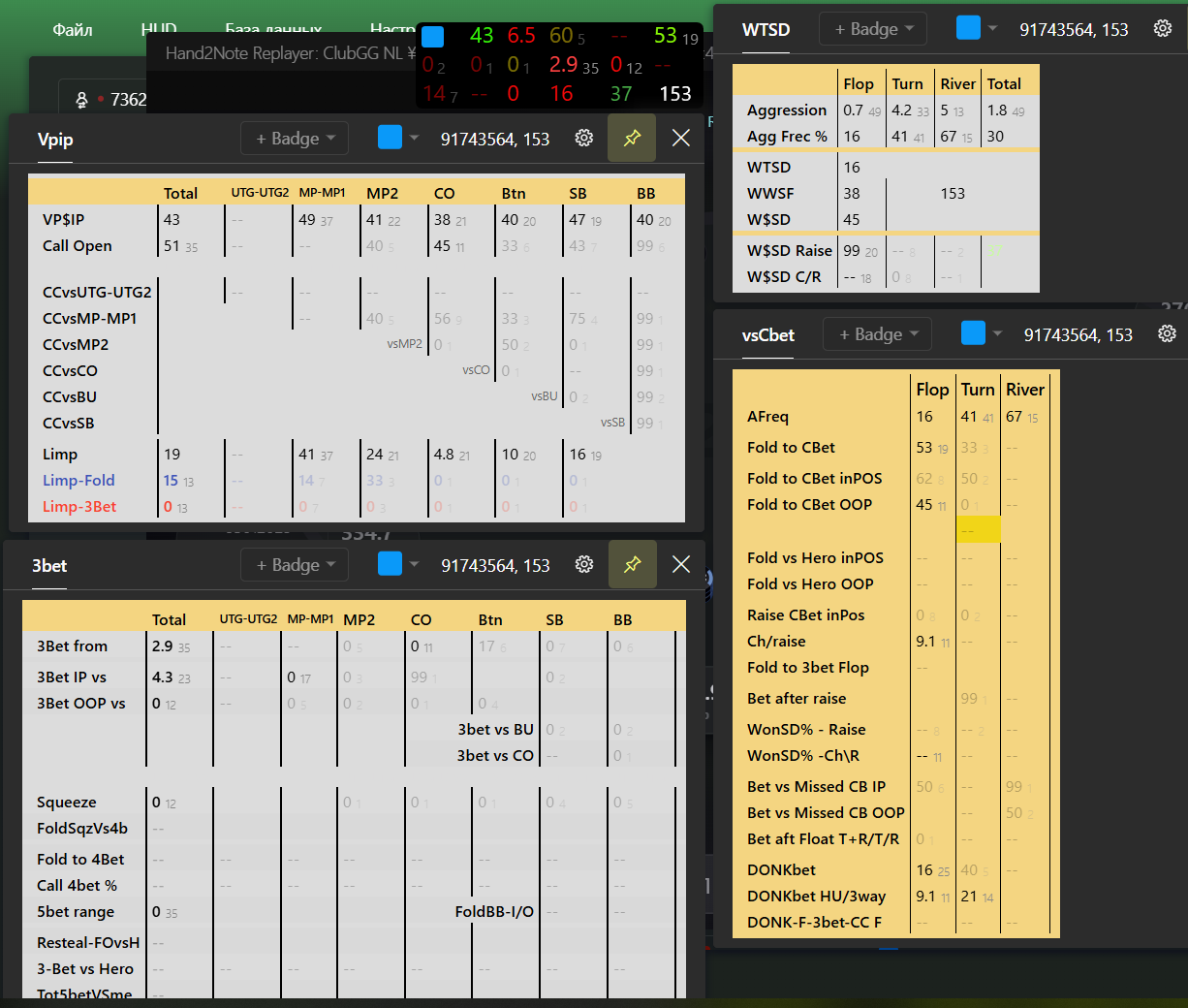Click blue color swatch in WTSD popup
Viewport: 1188px width, 1008px height.
968,28
